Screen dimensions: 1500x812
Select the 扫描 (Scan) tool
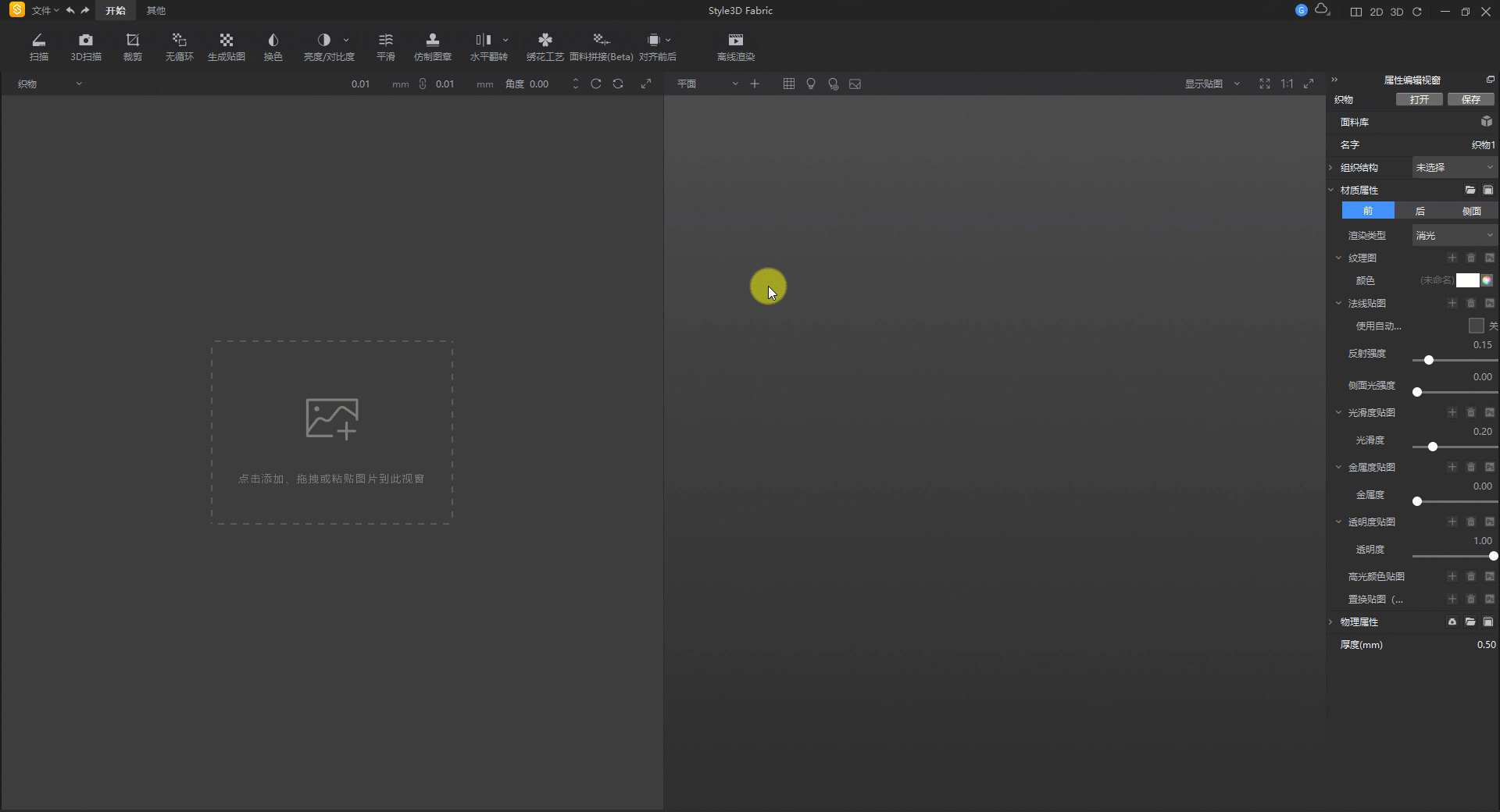(x=38, y=46)
